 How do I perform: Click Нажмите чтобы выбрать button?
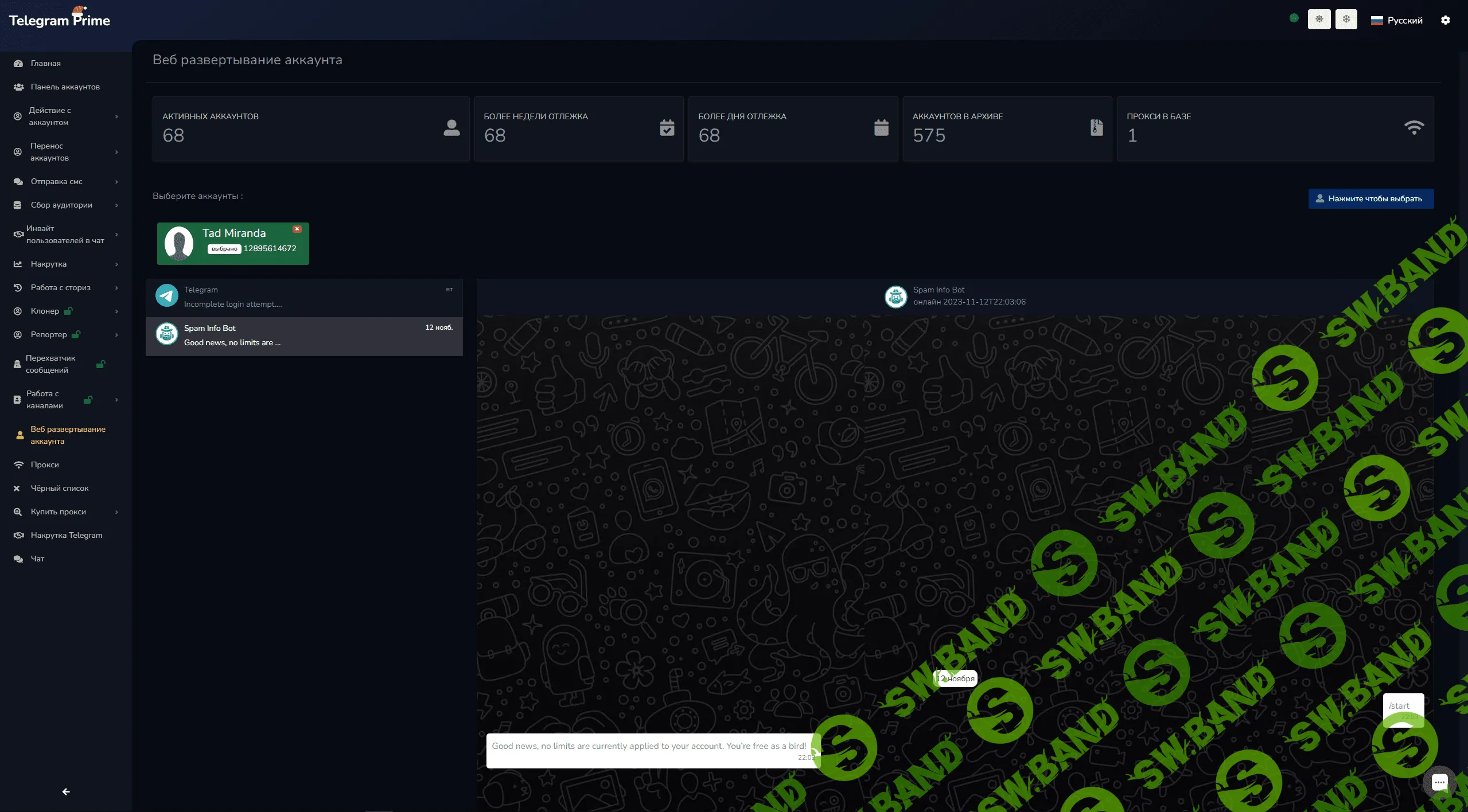click(x=1370, y=198)
